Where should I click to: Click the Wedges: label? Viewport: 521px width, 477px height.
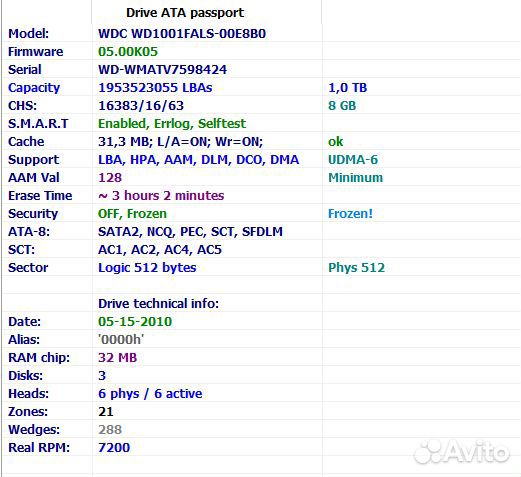point(34,430)
